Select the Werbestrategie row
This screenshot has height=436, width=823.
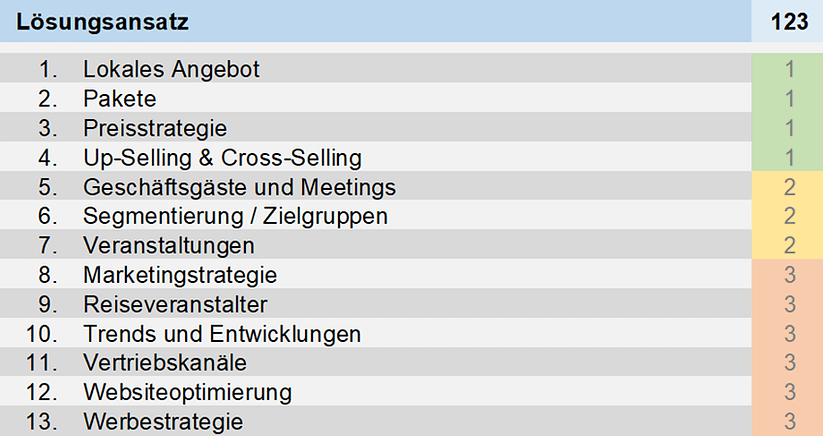click(x=375, y=421)
